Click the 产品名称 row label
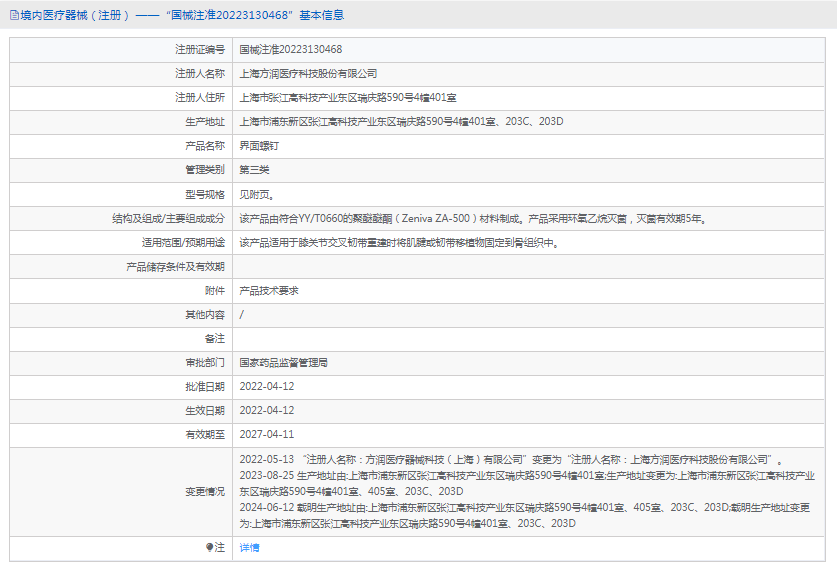The image size is (837, 564). point(205,146)
